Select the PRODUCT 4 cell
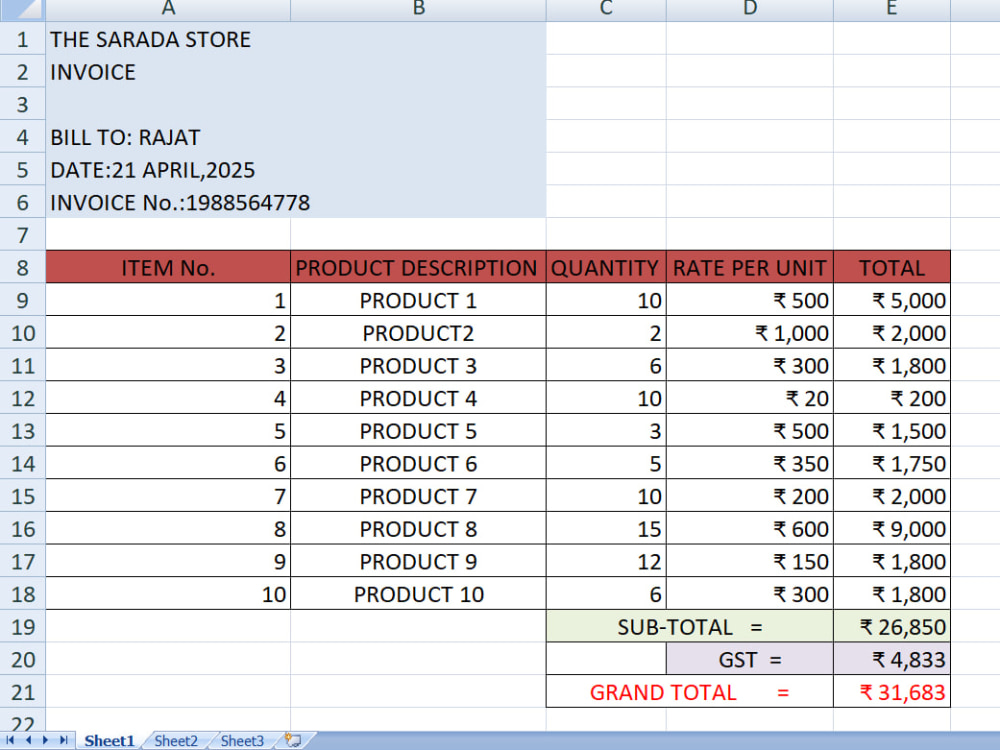1000x750 pixels. [418, 398]
